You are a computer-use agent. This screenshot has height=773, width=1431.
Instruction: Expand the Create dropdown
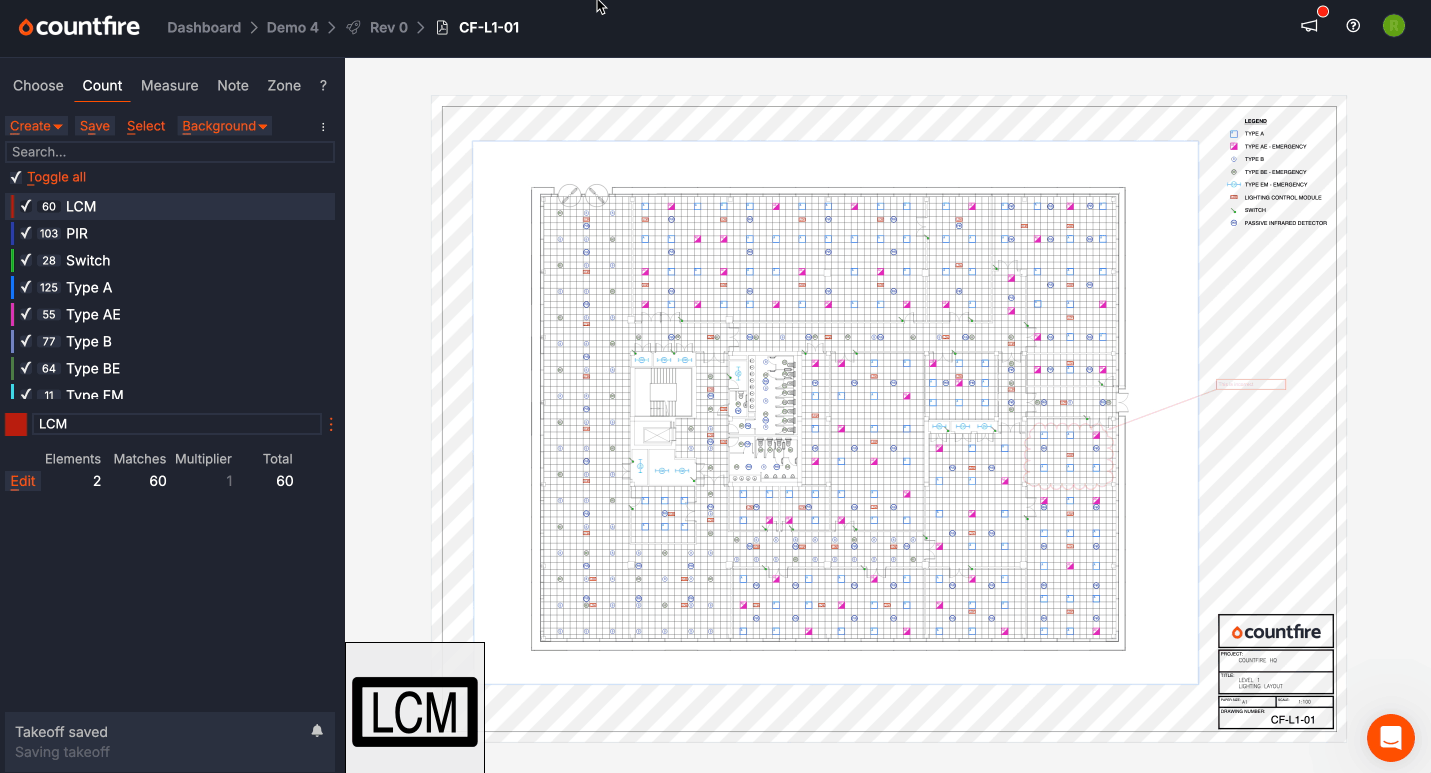click(x=36, y=126)
